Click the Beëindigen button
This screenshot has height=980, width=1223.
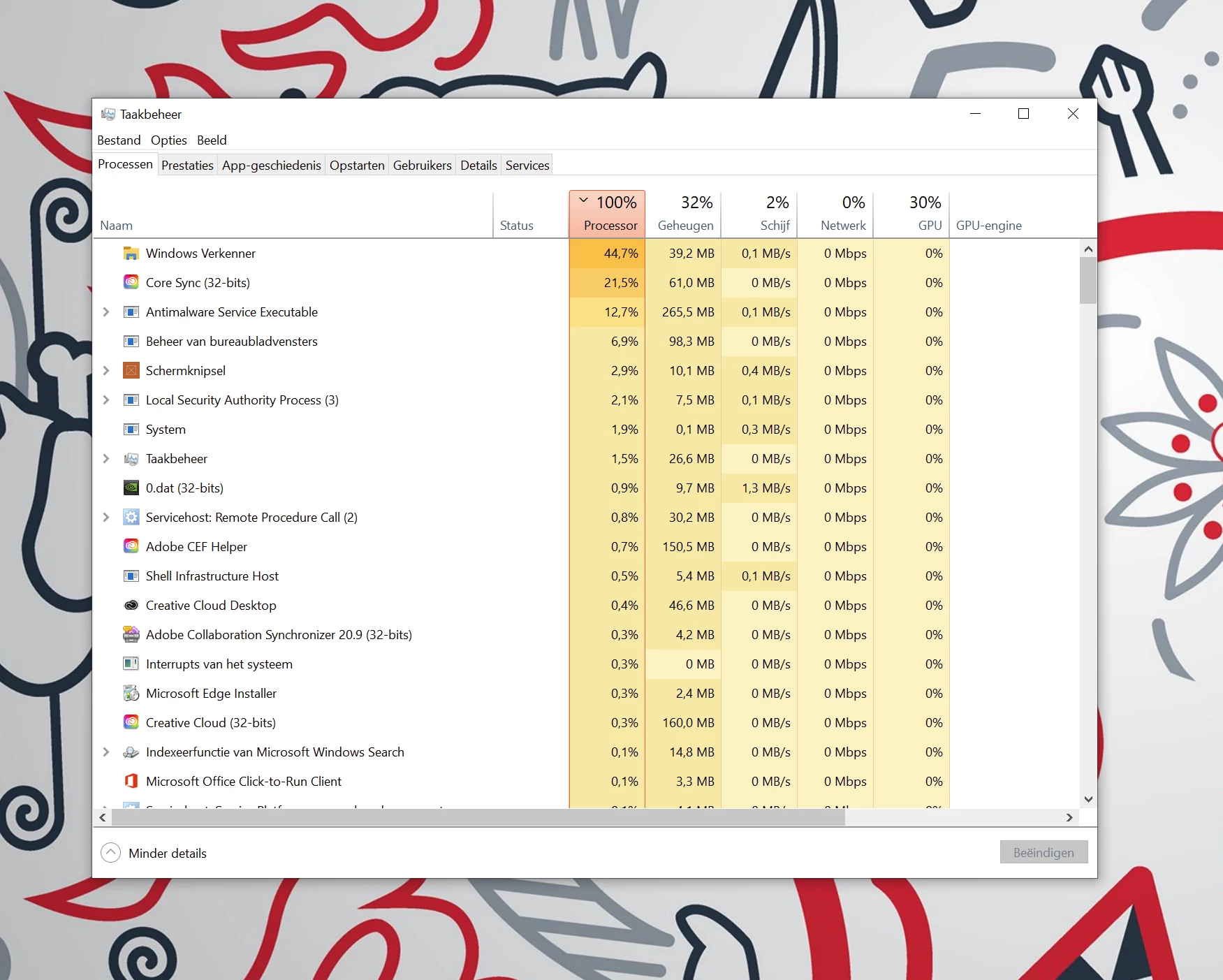[1043, 852]
